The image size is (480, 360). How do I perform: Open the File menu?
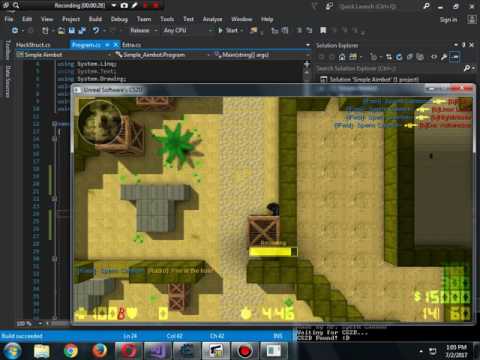(9, 19)
